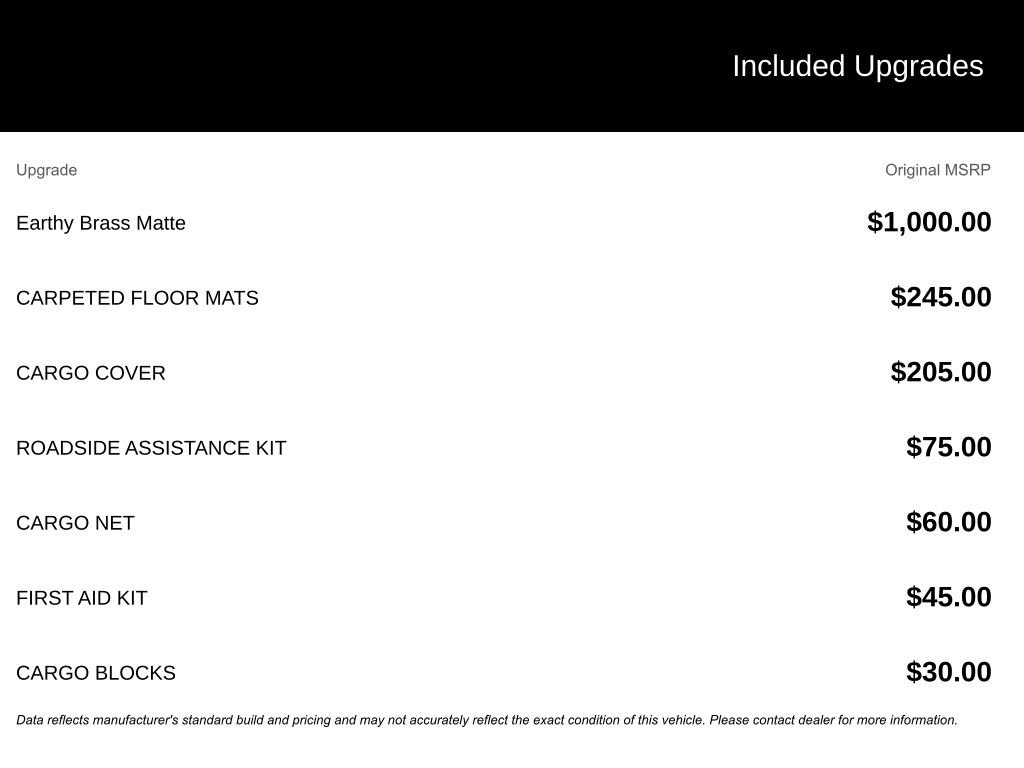Click the $75.00 price
This screenshot has width=1024, height=768.
(x=948, y=447)
